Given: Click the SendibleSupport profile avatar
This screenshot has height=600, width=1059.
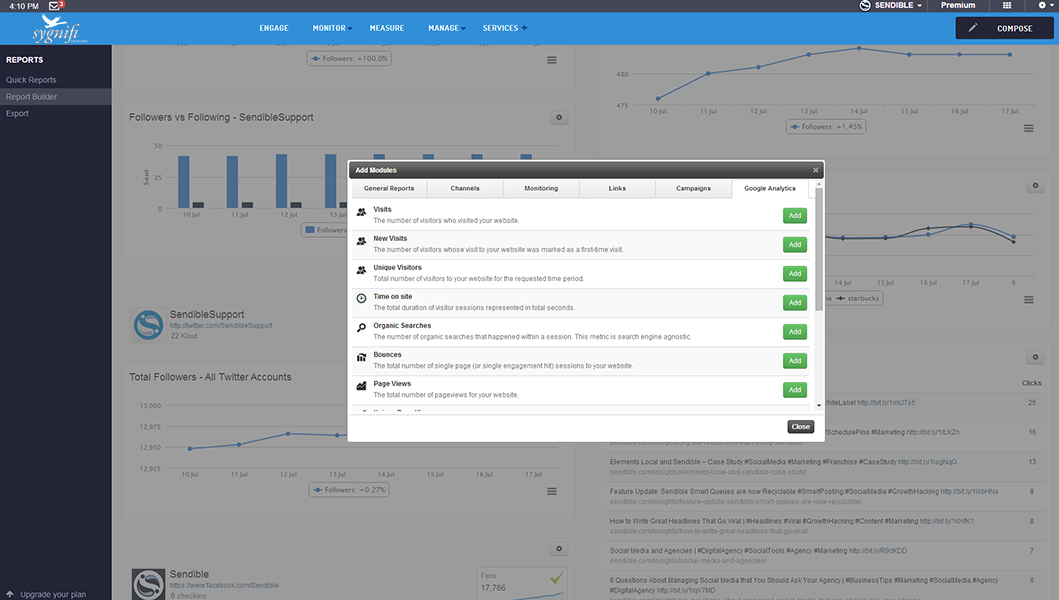Looking at the screenshot, I should pos(148,324).
